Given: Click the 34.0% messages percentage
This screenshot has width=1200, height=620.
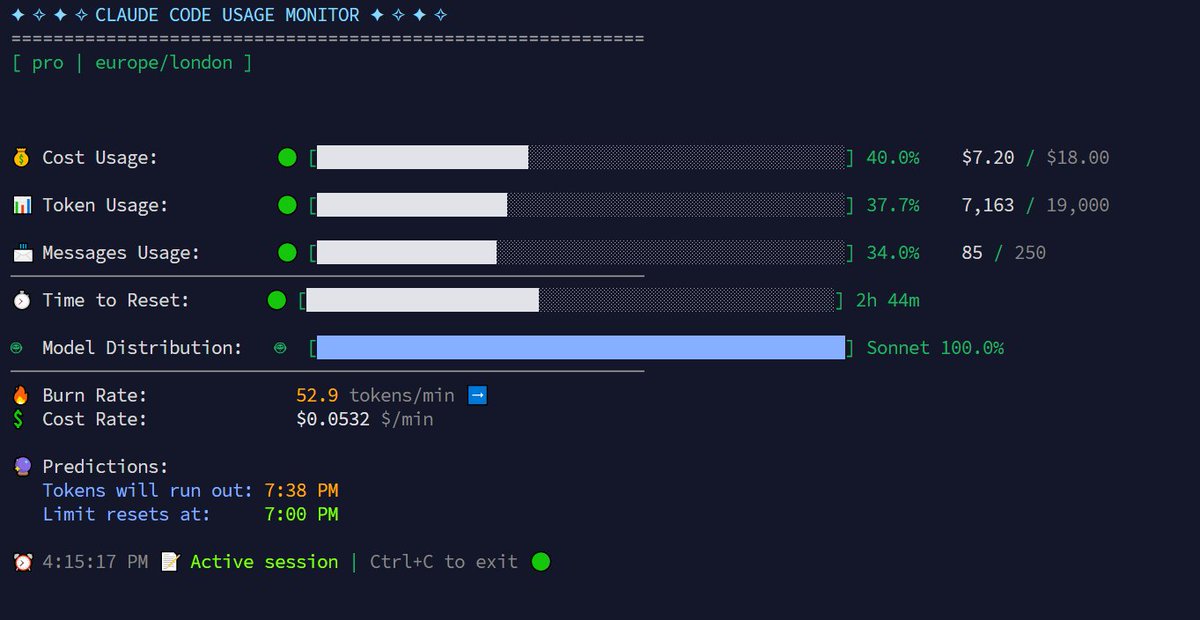Looking at the screenshot, I should [893, 253].
